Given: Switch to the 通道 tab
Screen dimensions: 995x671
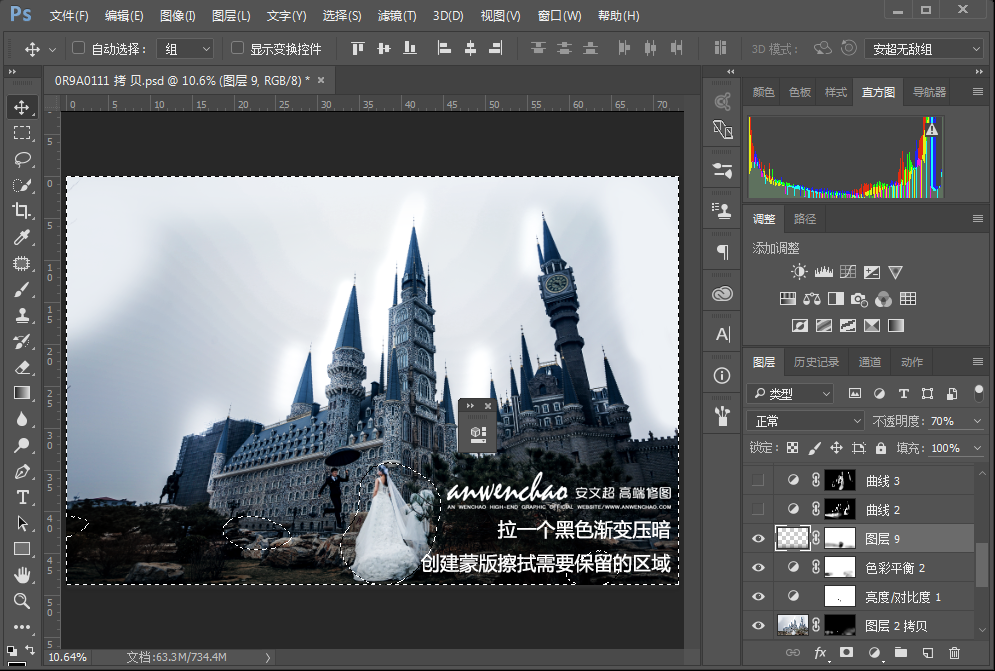Looking at the screenshot, I should click(x=869, y=362).
